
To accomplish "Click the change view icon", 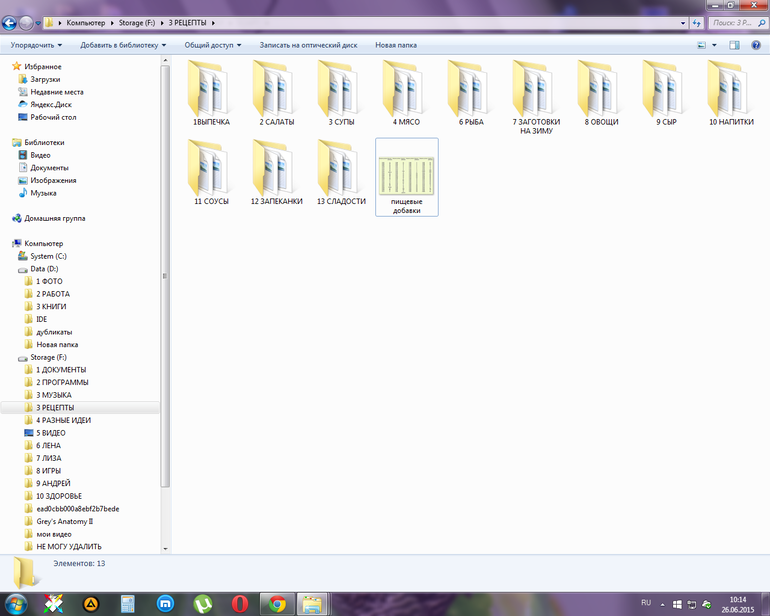I will coord(702,45).
